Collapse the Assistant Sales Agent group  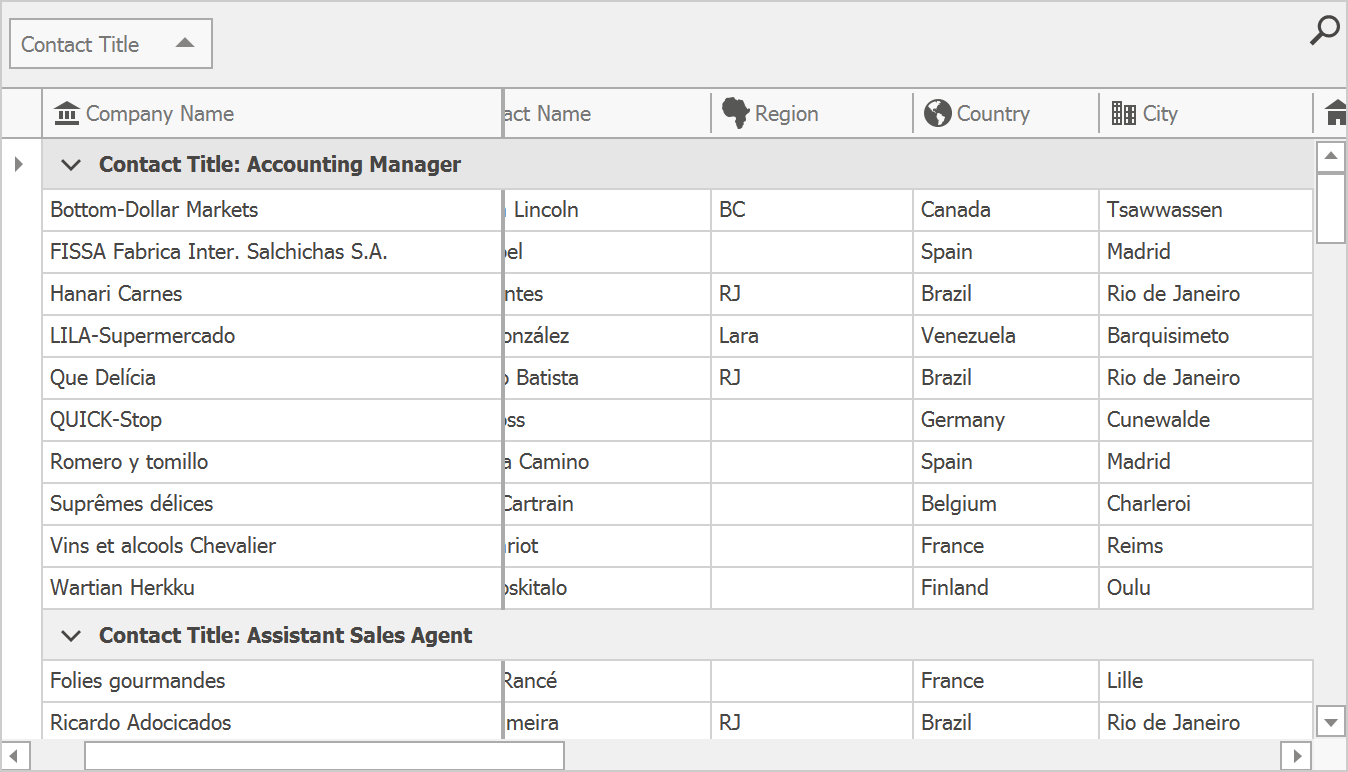[70, 636]
